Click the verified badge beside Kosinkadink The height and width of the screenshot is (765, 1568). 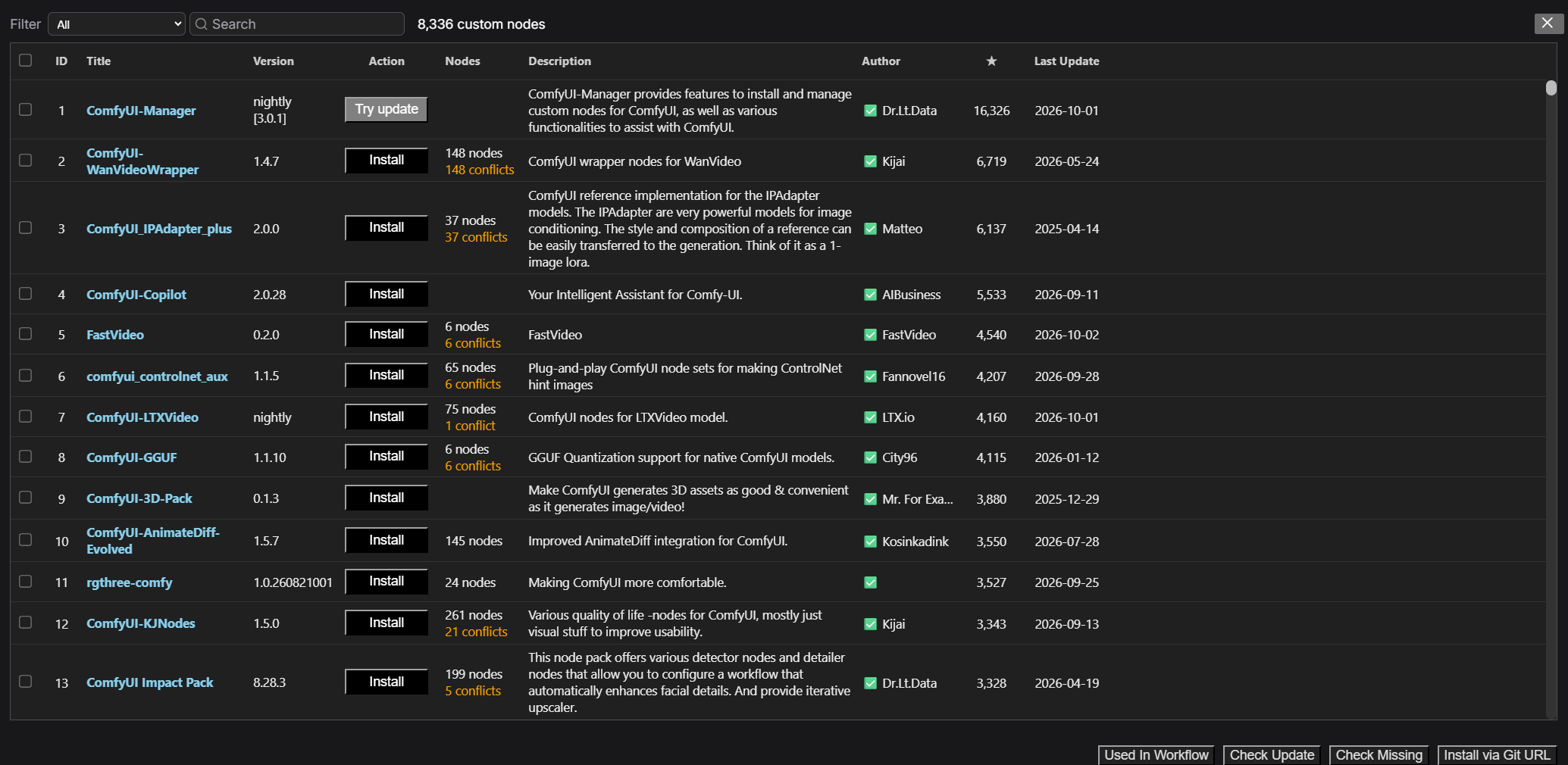[x=870, y=542]
